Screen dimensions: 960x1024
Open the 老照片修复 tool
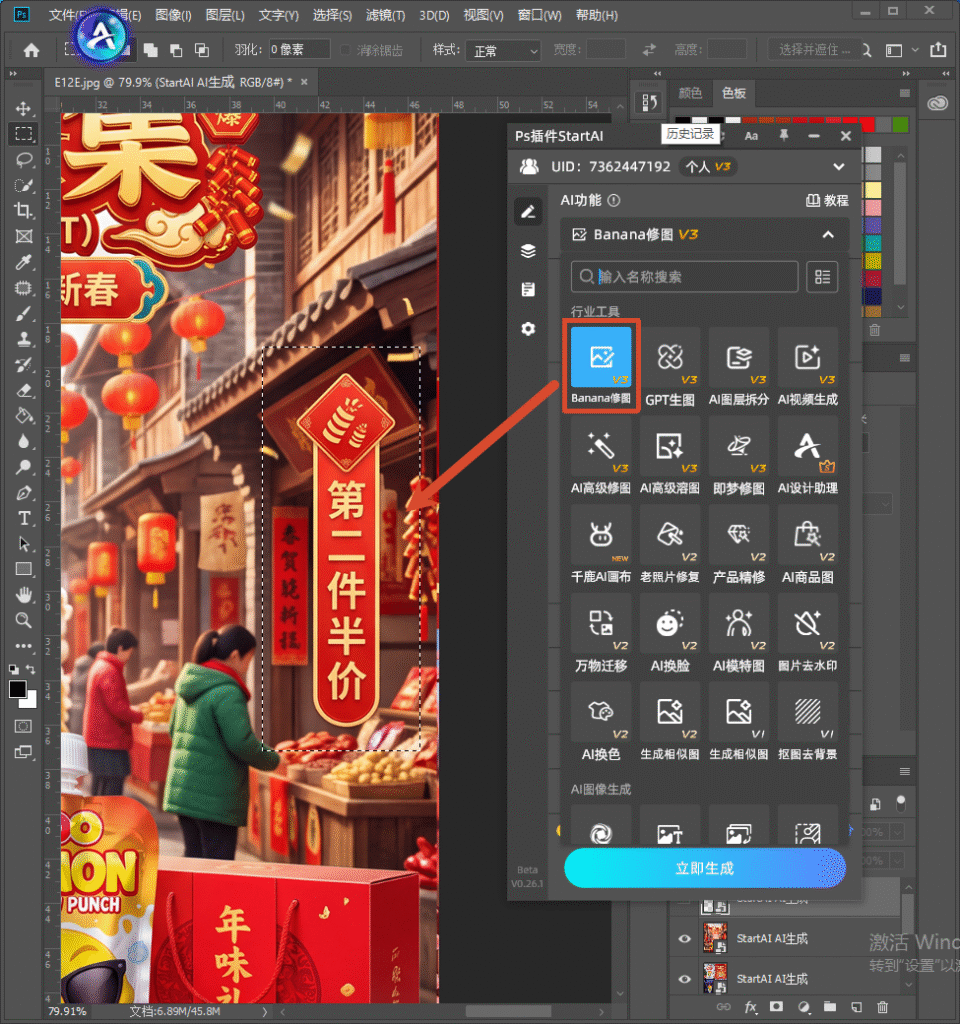coord(670,545)
